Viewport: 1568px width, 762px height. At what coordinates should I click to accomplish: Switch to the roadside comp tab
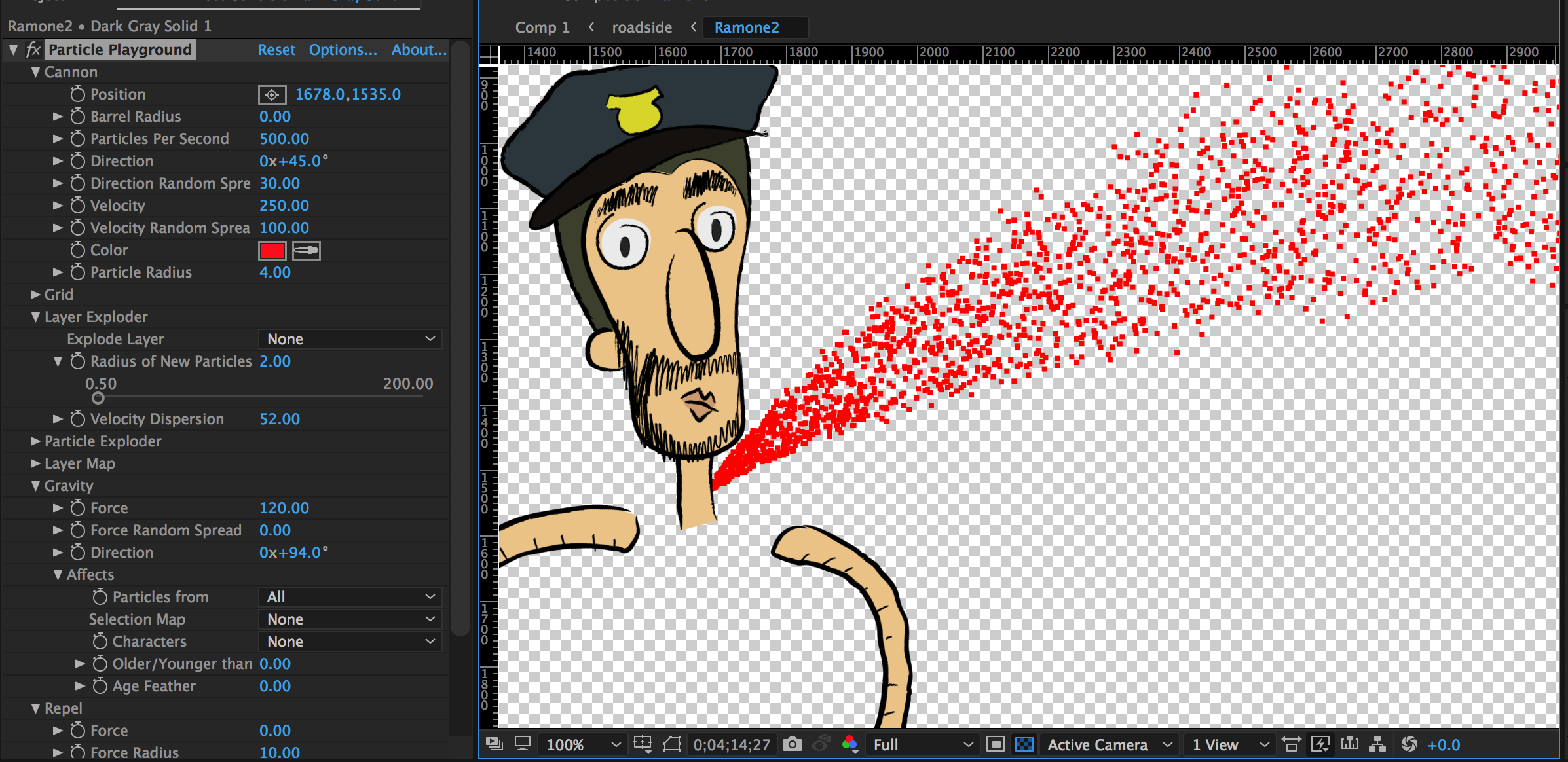[x=641, y=27]
